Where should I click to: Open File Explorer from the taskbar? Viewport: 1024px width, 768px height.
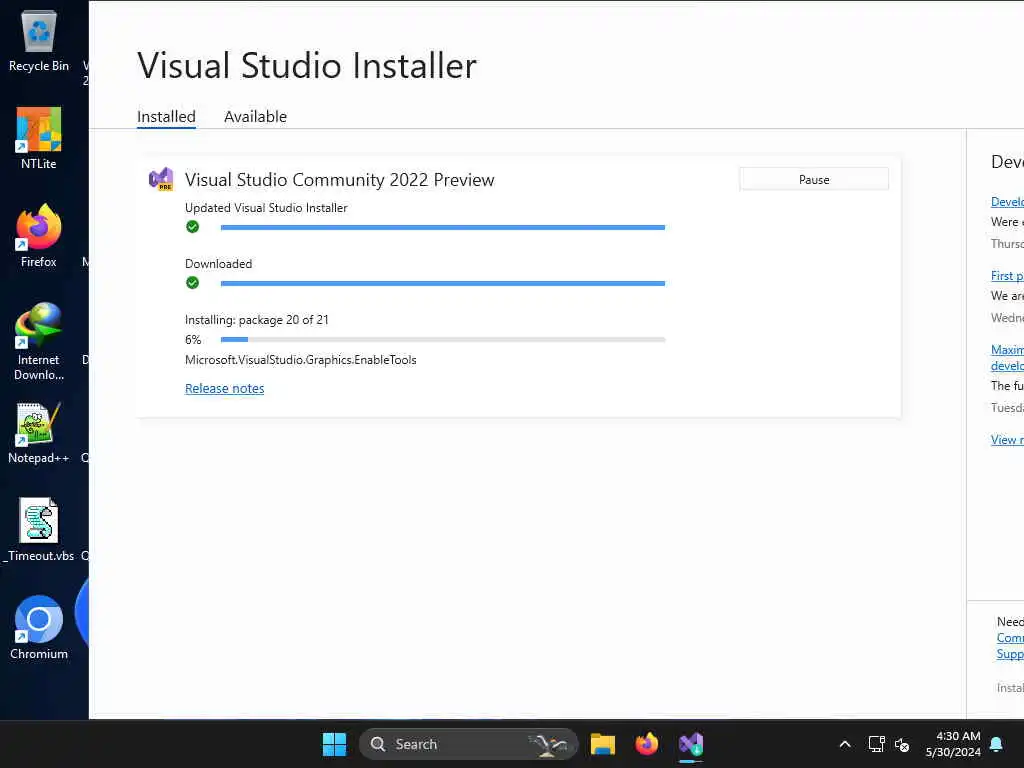603,744
